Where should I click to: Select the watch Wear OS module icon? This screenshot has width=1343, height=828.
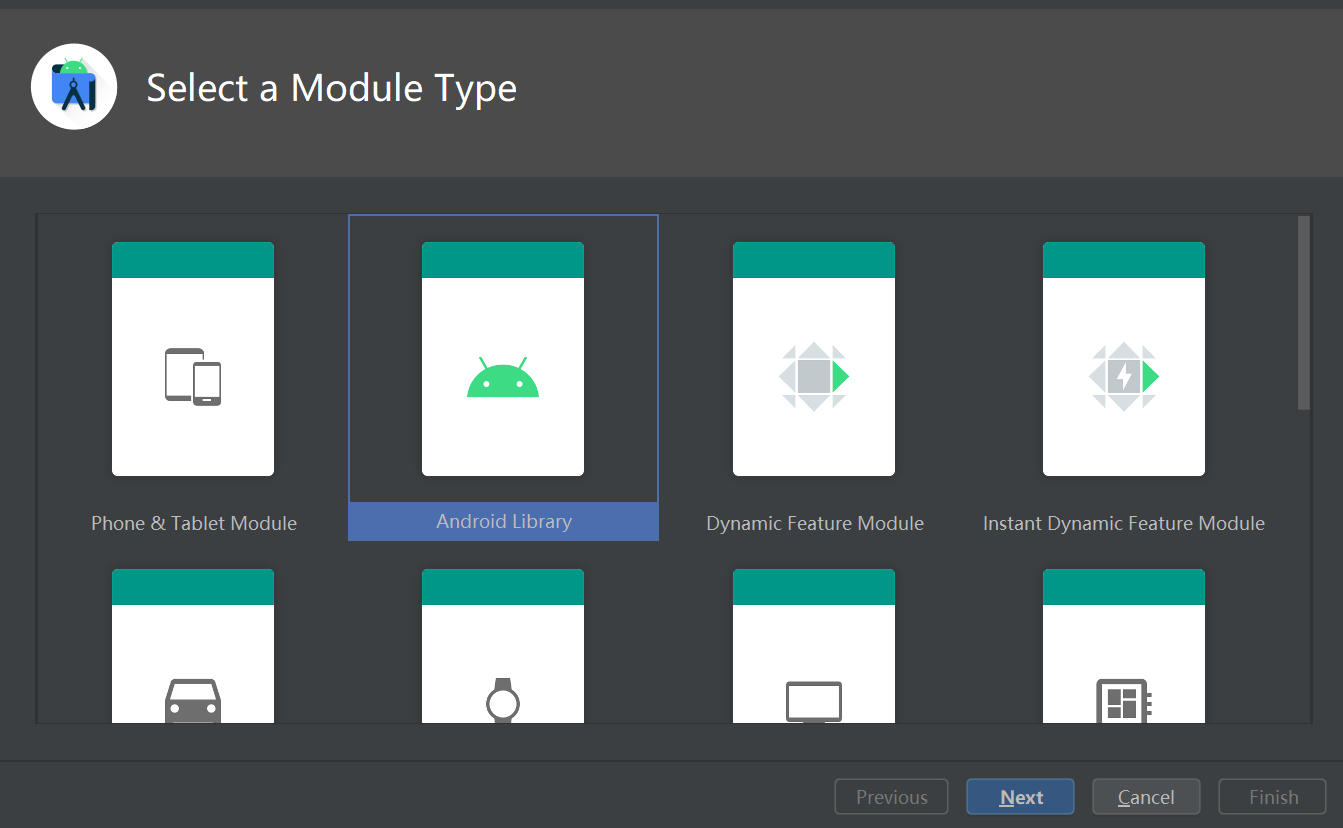point(503,700)
